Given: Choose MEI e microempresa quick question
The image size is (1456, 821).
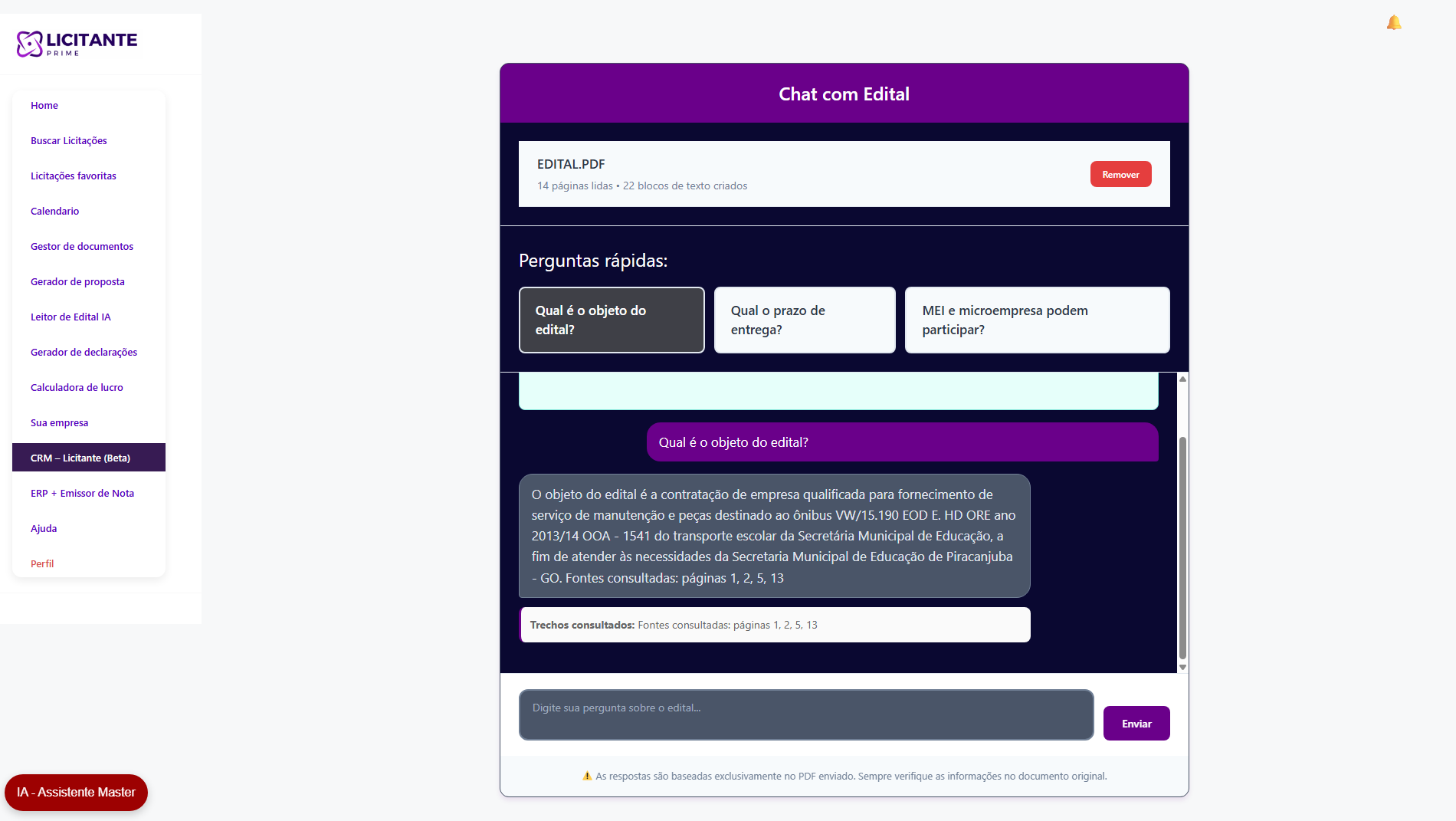Looking at the screenshot, I should (1037, 320).
